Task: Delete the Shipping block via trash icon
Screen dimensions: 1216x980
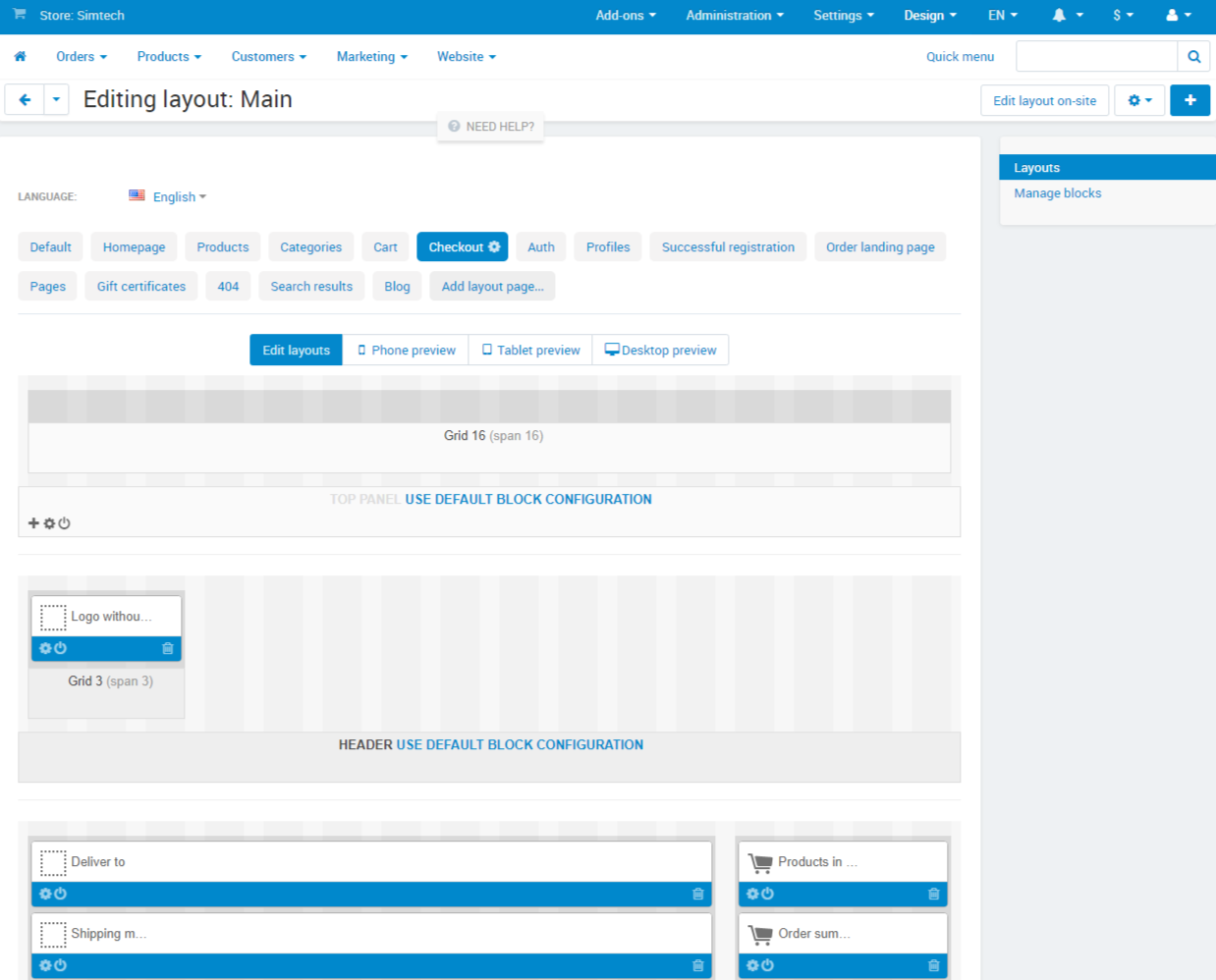Action: point(698,965)
